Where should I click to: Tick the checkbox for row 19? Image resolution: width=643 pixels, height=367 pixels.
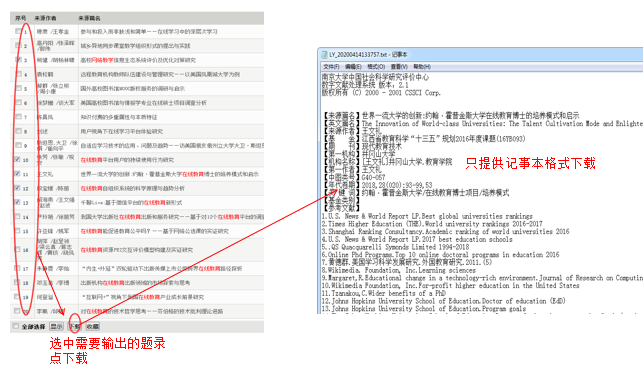pyautogui.click(x=17, y=296)
